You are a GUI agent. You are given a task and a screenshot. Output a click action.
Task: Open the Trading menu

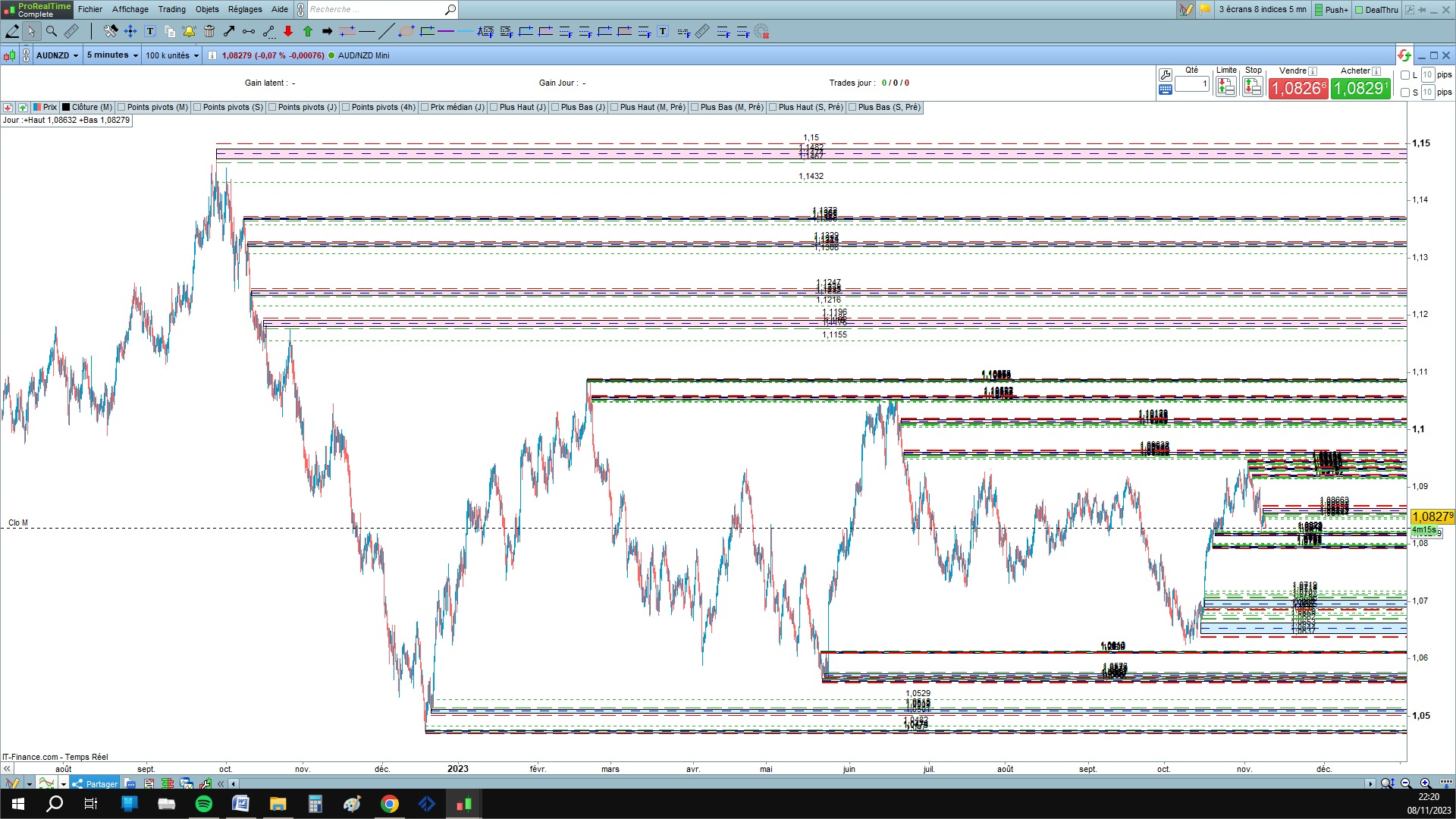pyautogui.click(x=171, y=9)
